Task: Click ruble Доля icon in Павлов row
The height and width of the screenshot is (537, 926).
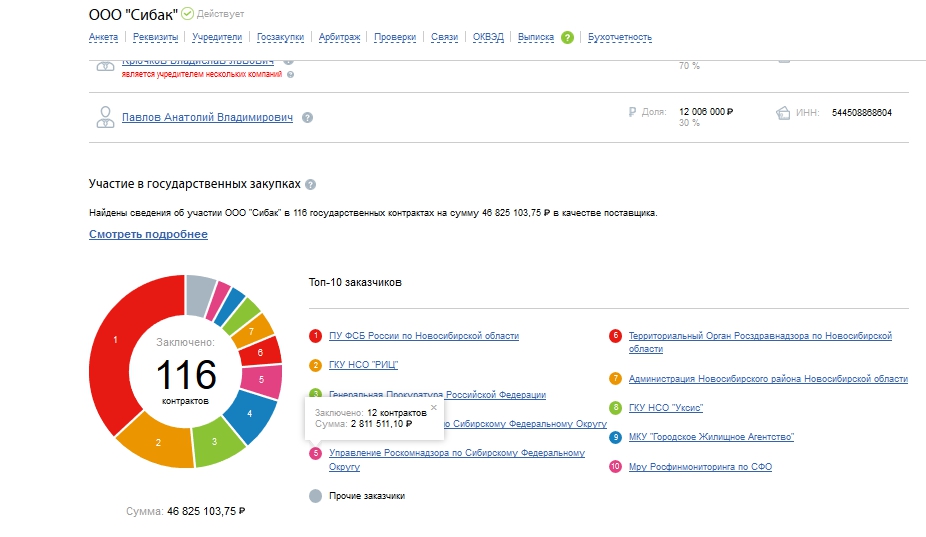Action: [x=632, y=112]
